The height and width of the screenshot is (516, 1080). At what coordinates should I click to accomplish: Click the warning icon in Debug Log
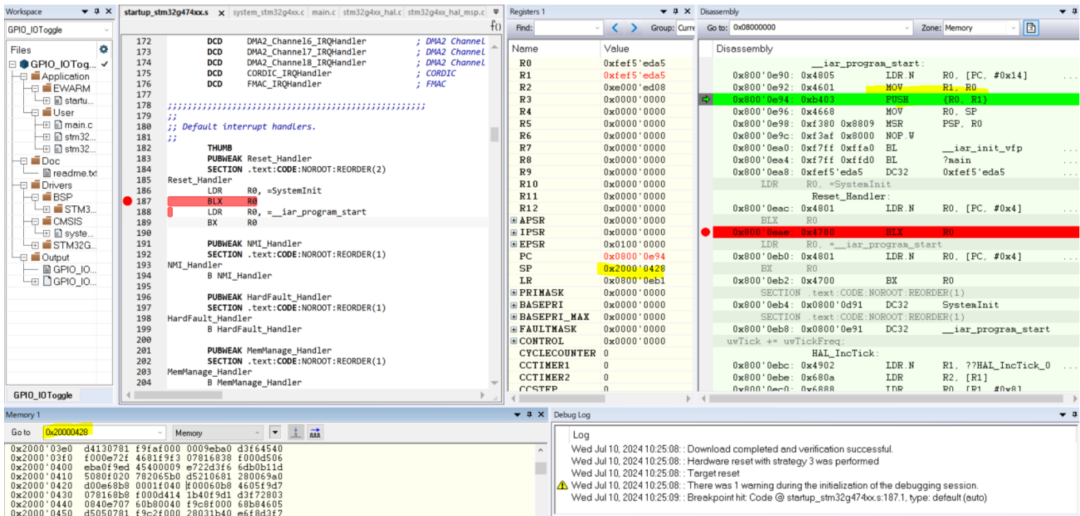click(x=562, y=485)
